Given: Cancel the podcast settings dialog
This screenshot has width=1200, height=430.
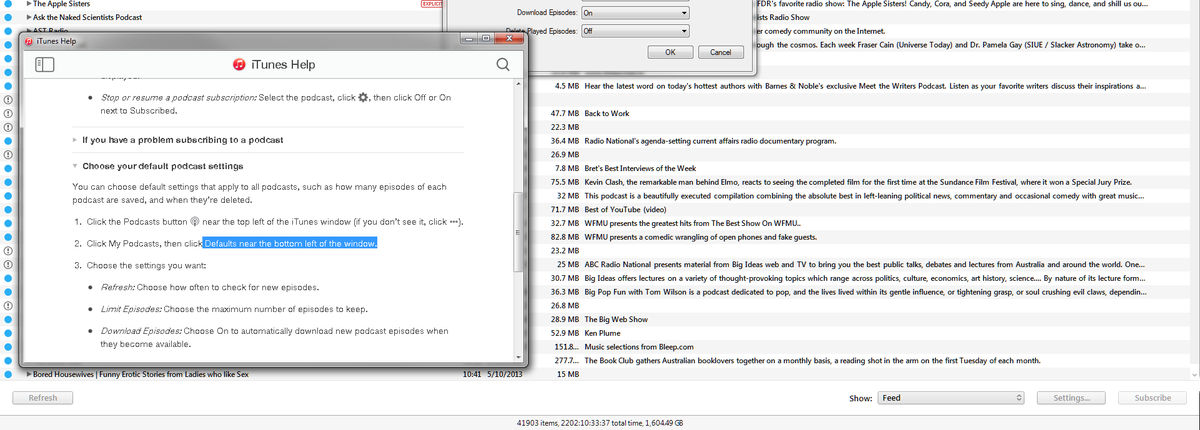Looking at the screenshot, I should tap(720, 52).
